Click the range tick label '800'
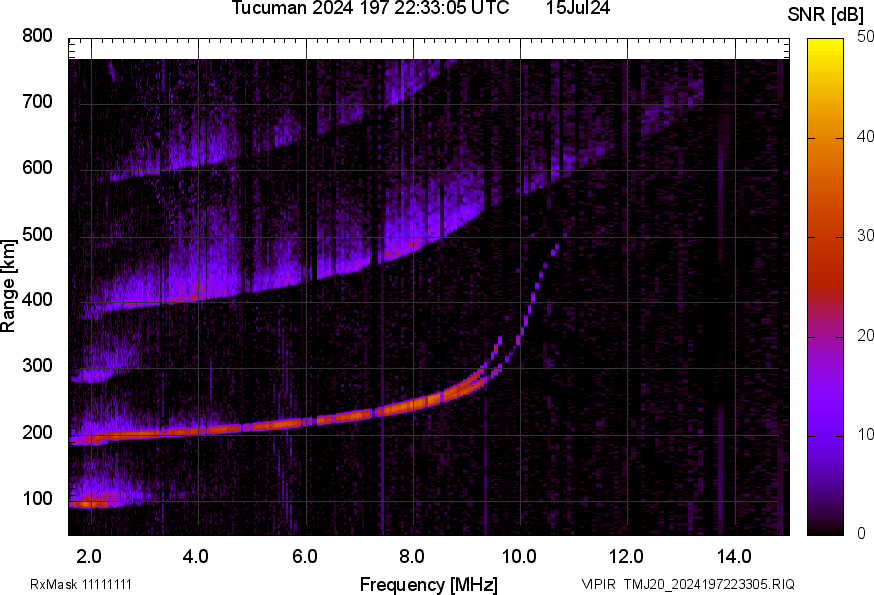Screen dimensions: 874x595 point(37,36)
